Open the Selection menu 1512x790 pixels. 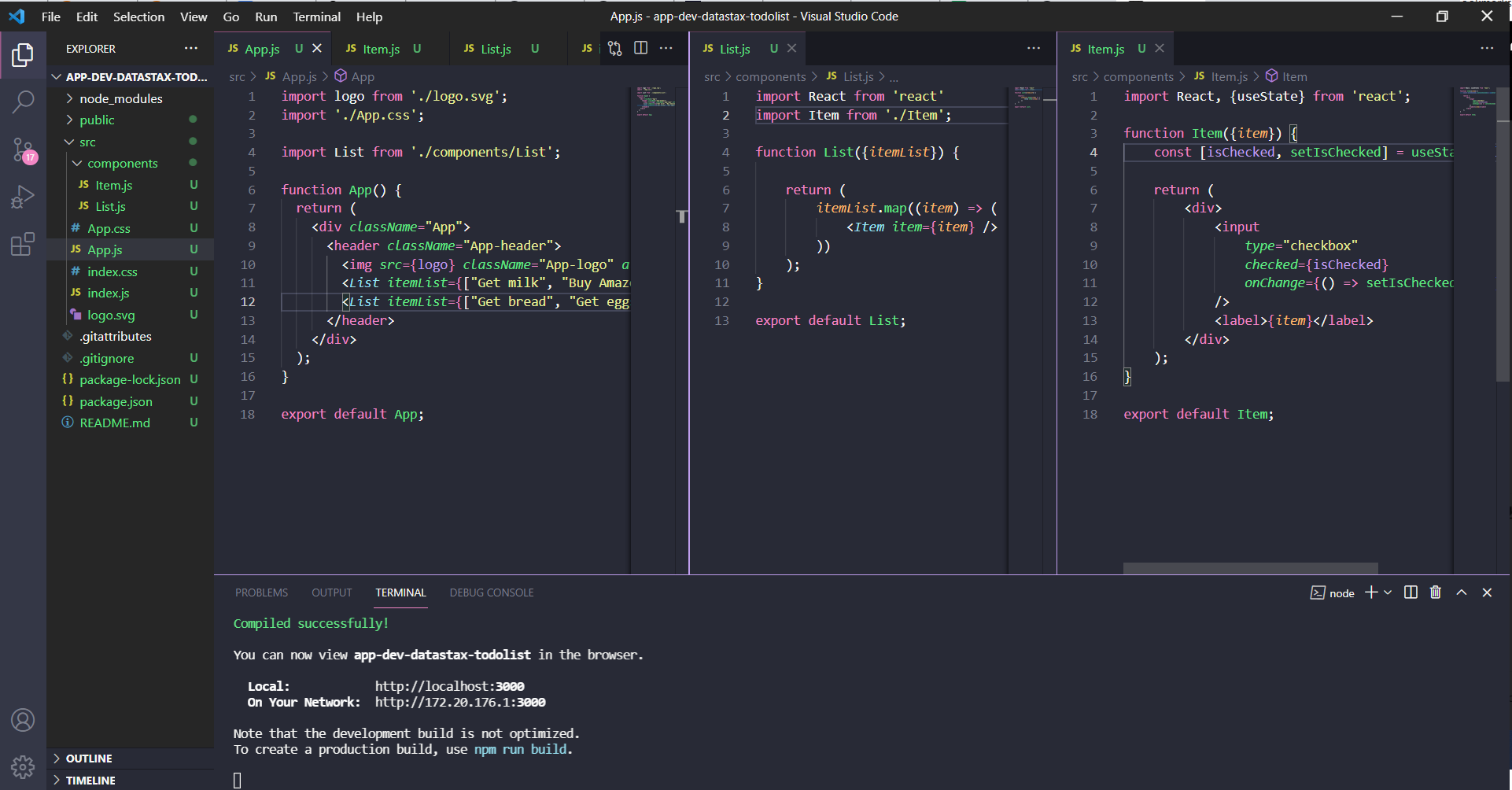pos(138,17)
